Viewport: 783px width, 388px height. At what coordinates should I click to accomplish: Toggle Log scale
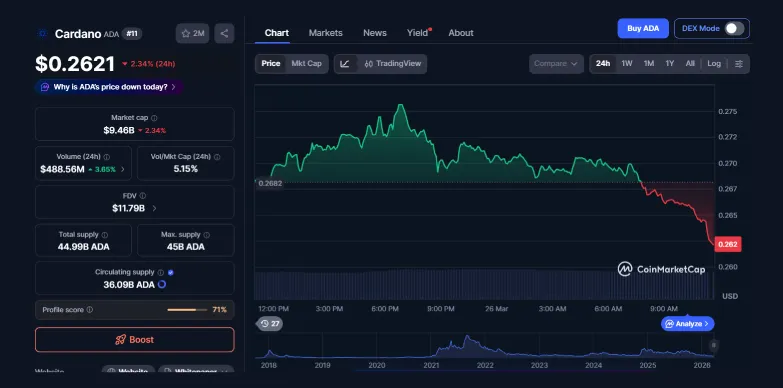[714, 64]
